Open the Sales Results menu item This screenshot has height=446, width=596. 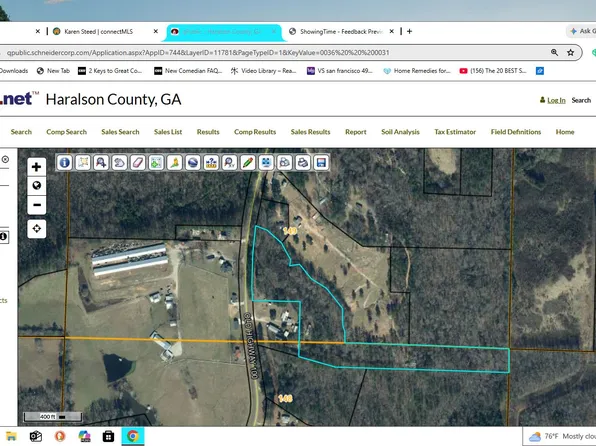pos(311,132)
